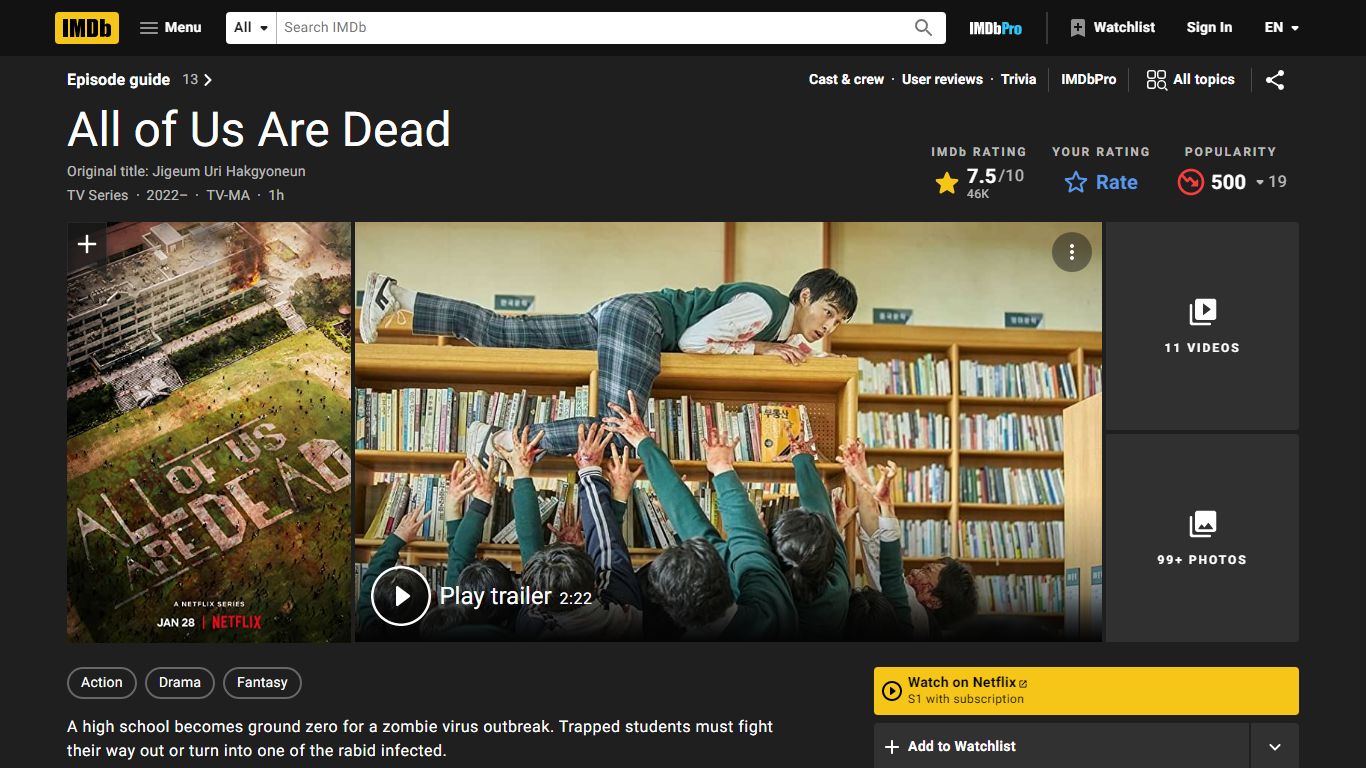Click the share icon
Viewport: 1366px width, 768px height.
(1275, 80)
